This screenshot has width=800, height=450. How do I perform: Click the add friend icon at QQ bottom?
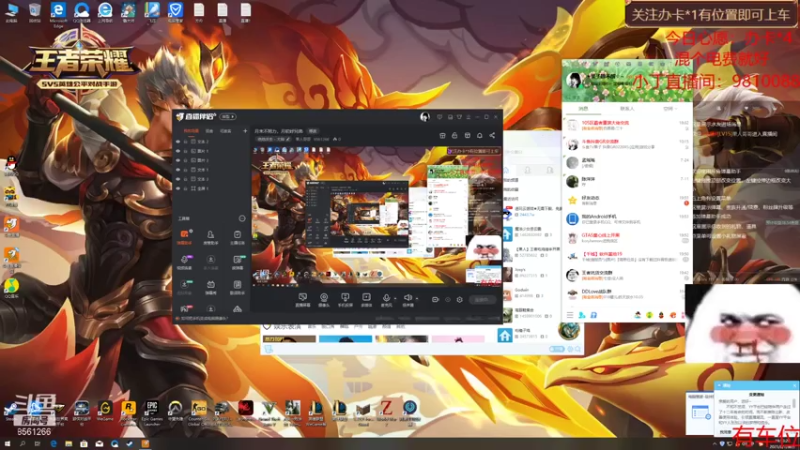pos(582,315)
